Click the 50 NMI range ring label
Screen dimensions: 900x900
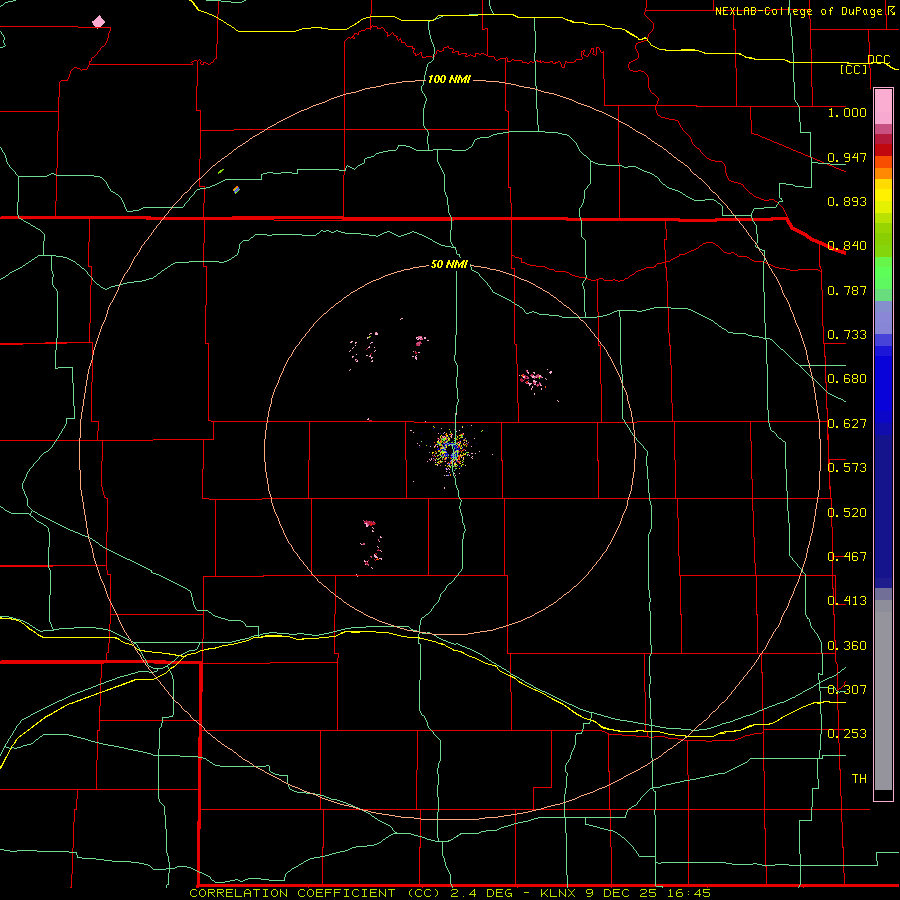point(449,265)
